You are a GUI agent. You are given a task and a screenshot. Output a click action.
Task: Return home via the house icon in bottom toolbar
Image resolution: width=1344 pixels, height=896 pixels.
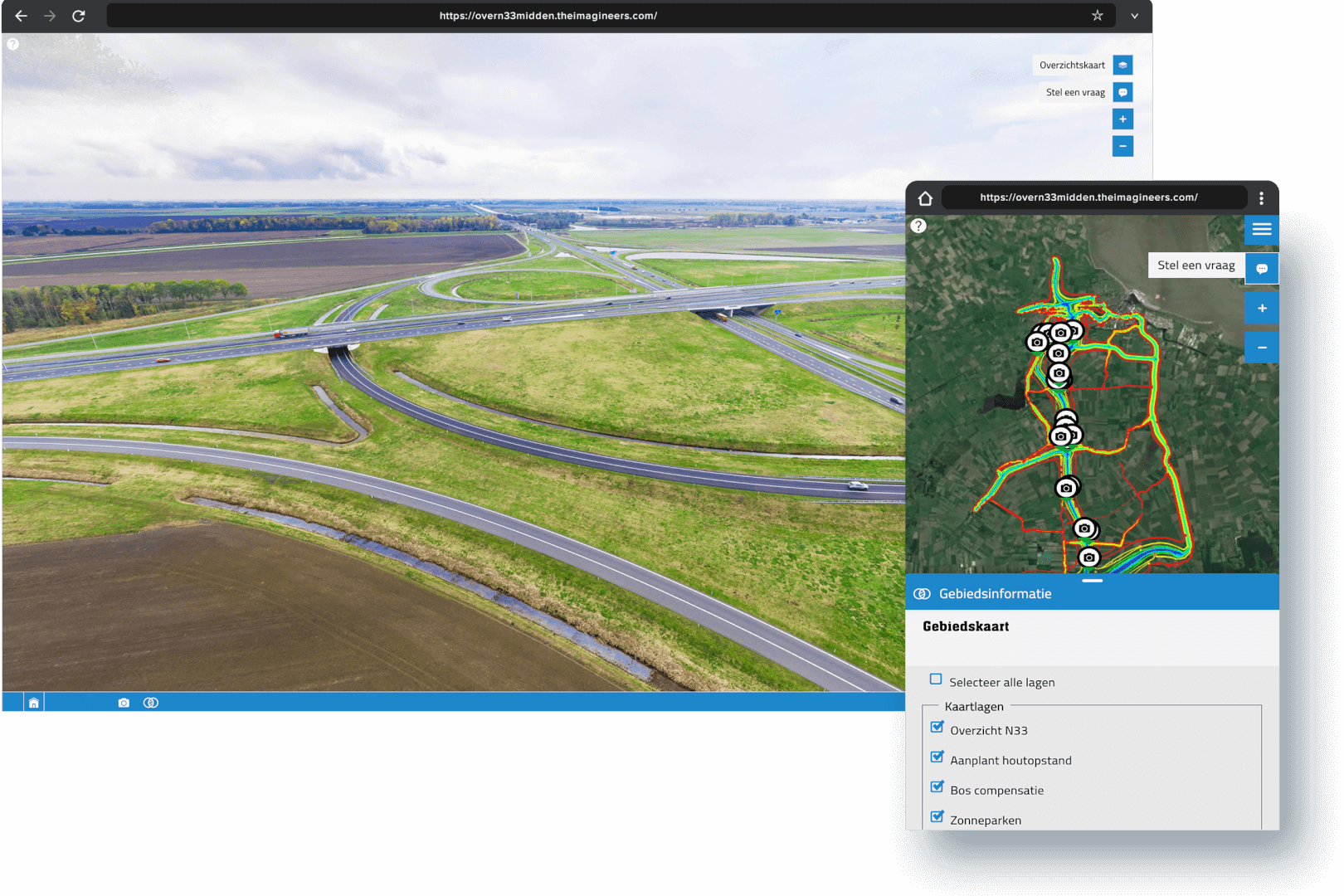[x=34, y=702]
